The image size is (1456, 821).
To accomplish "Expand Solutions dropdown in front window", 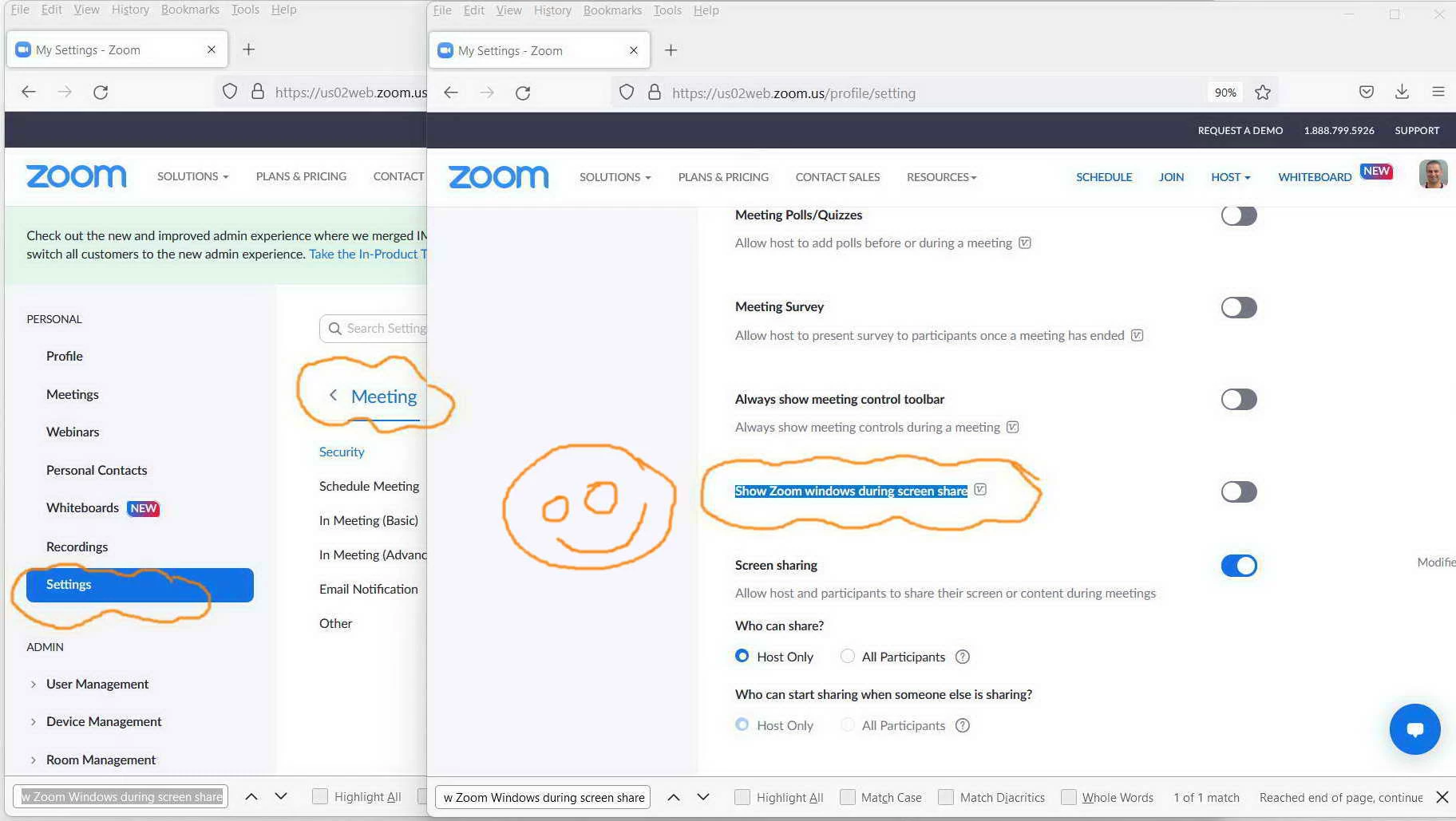I will point(615,177).
